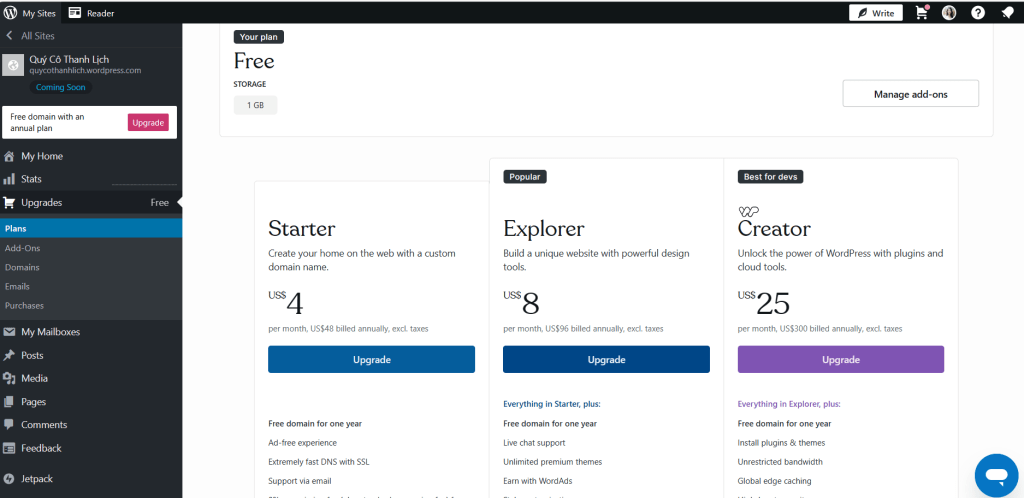Open Reader from the top bar
Screen dimensions: 1024x498
coord(91,13)
